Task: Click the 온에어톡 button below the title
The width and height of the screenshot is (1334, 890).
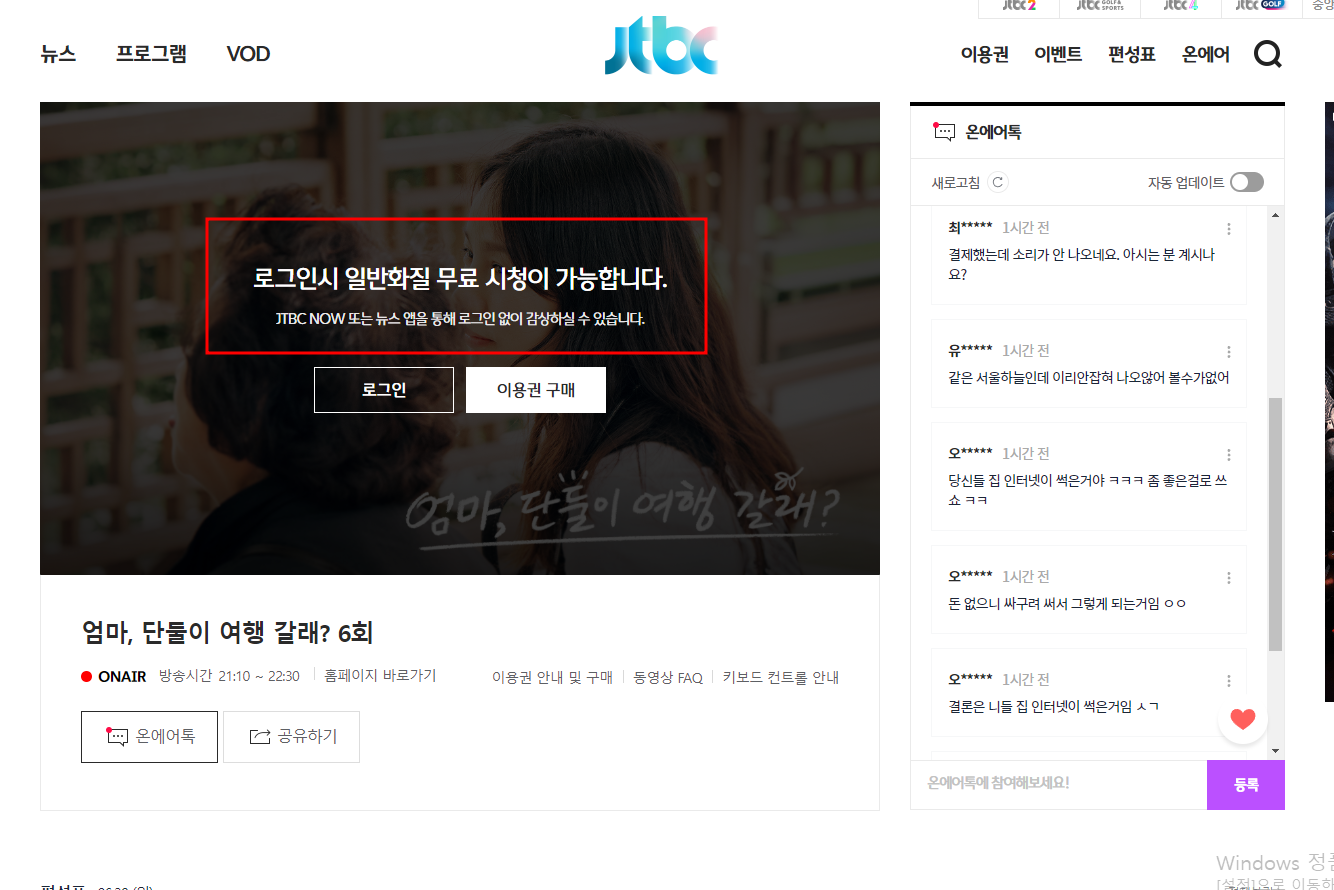Action: coord(149,737)
